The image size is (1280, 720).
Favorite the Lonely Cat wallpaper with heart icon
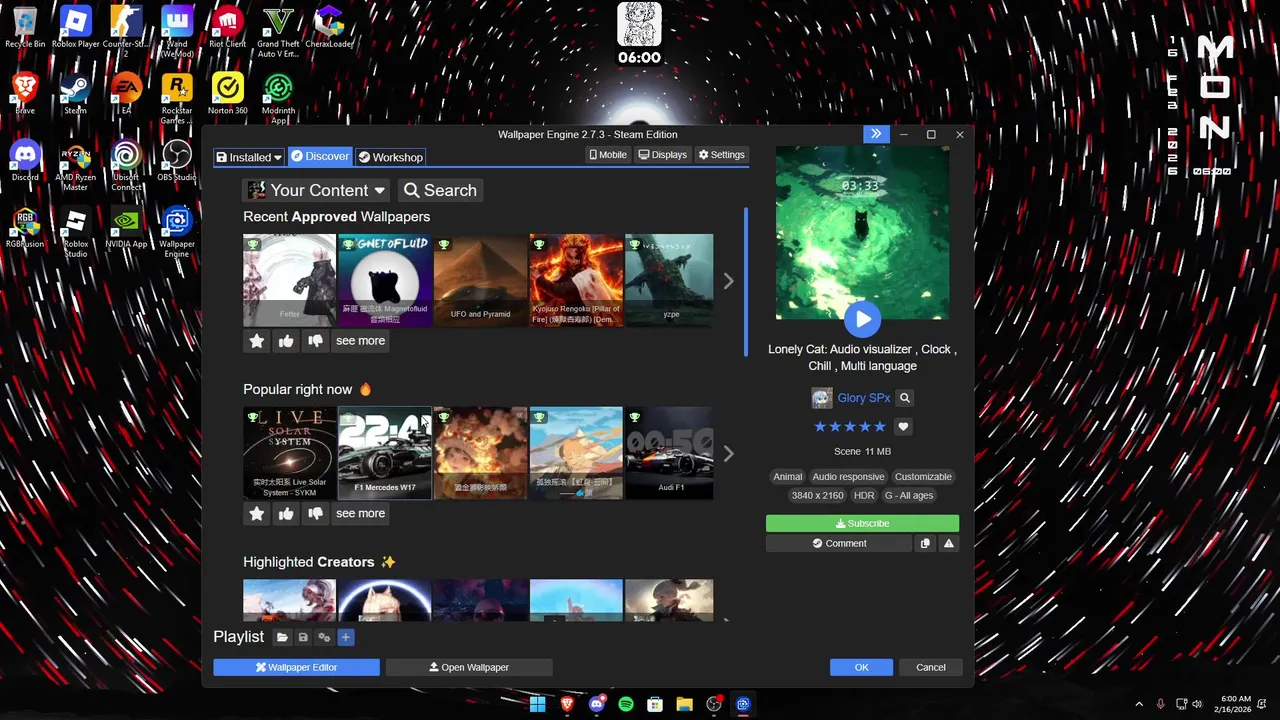pos(903,427)
